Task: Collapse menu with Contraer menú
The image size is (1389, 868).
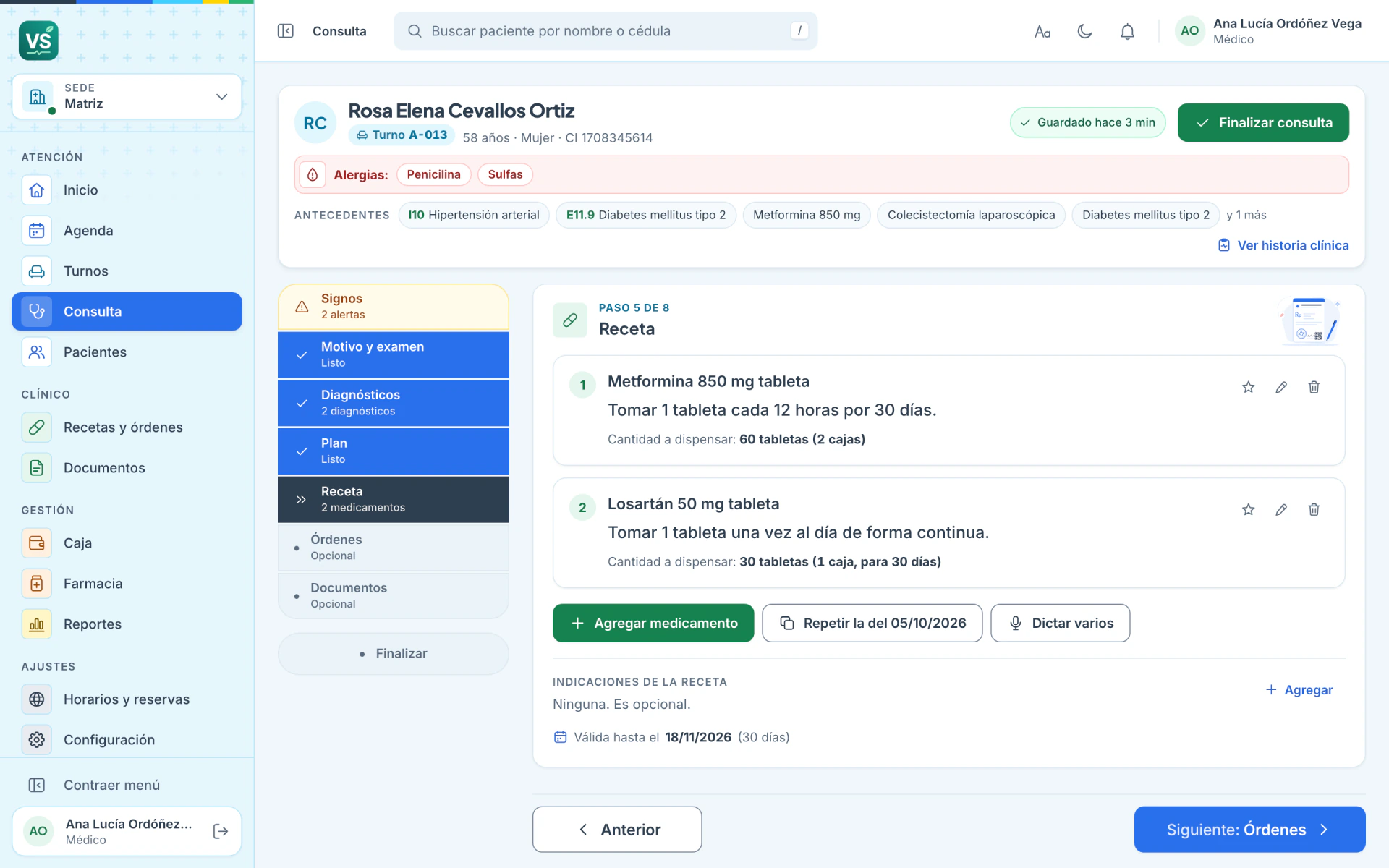Action: click(127, 785)
